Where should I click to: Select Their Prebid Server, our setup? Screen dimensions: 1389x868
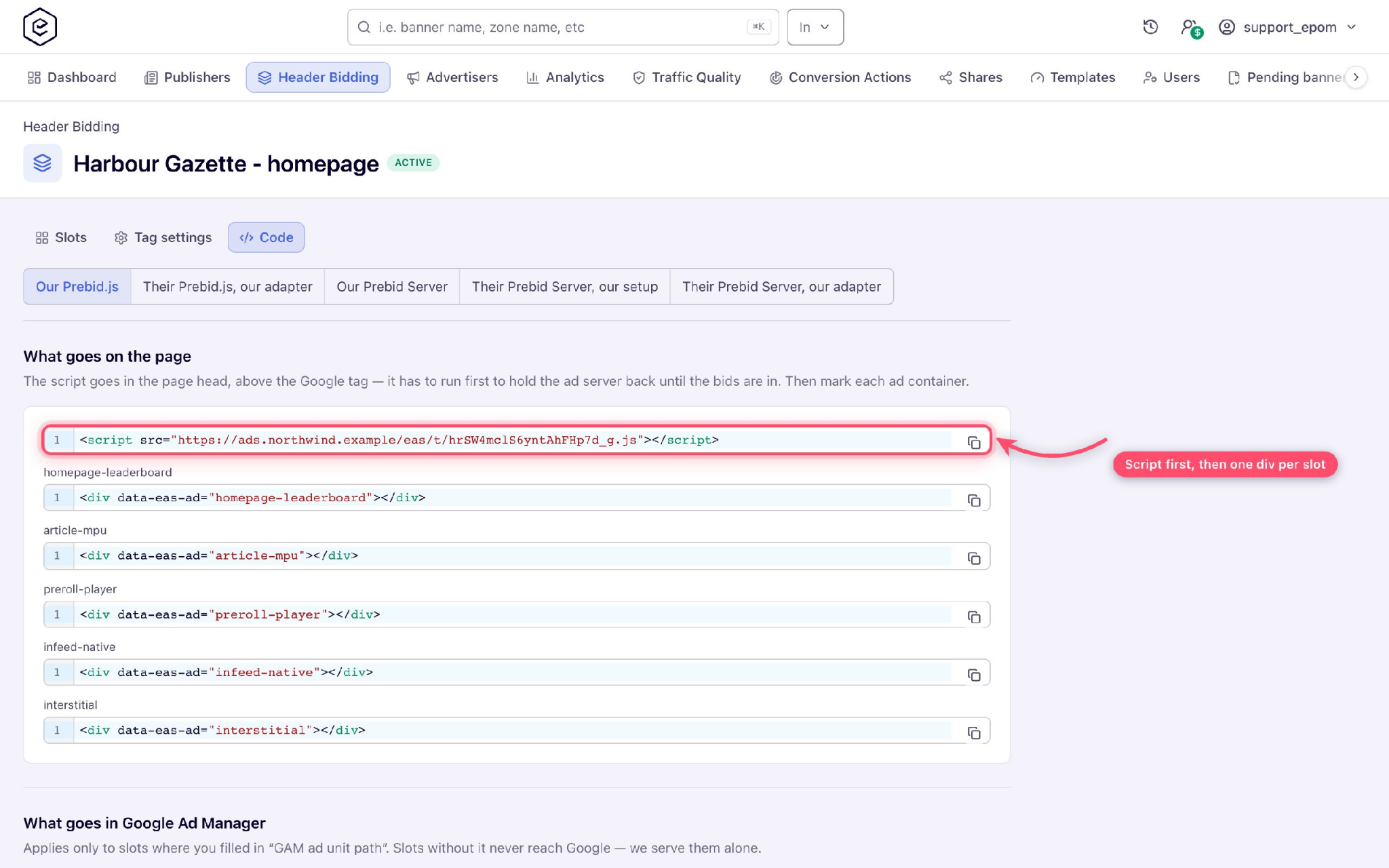[x=565, y=286]
